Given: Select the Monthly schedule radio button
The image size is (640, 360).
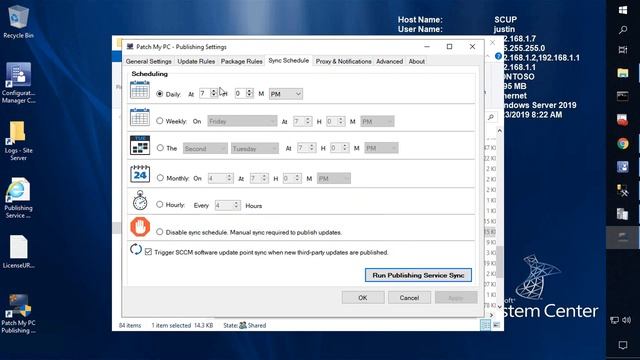Looking at the screenshot, I should coord(160,178).
